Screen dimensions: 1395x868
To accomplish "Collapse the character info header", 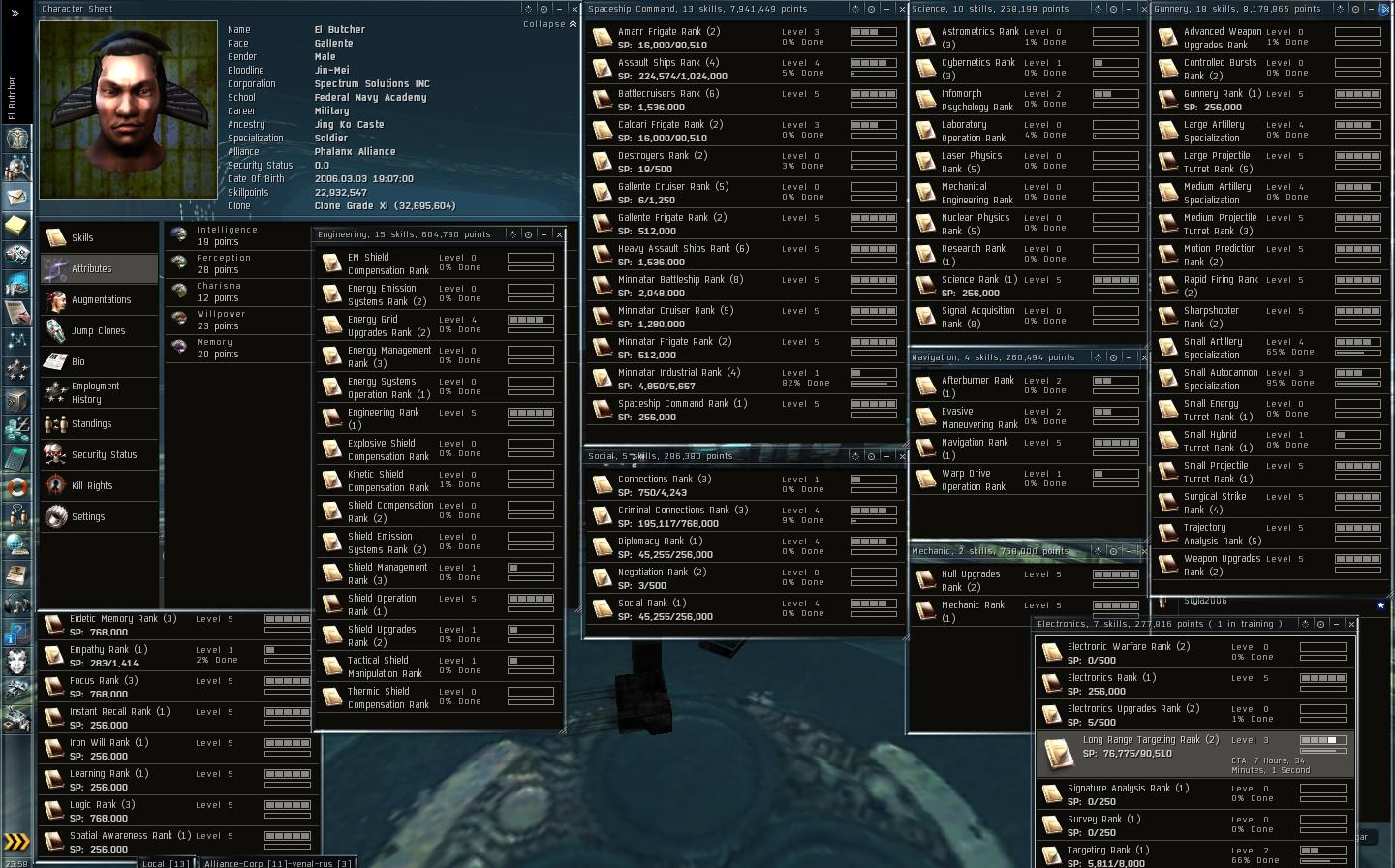I will pyautogui.click(x=548, y=24).
